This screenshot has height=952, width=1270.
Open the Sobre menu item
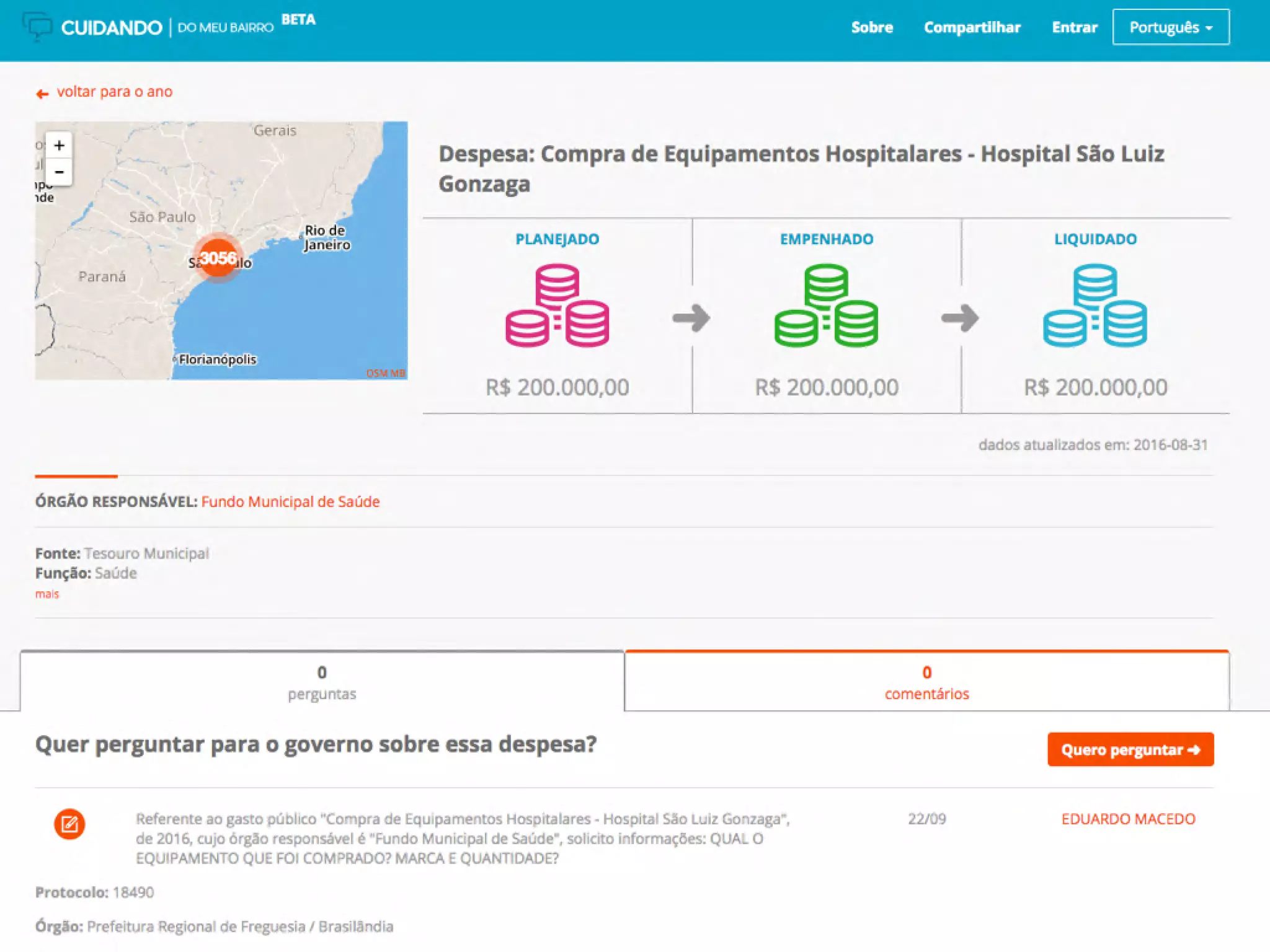click(x=871, y=27)
